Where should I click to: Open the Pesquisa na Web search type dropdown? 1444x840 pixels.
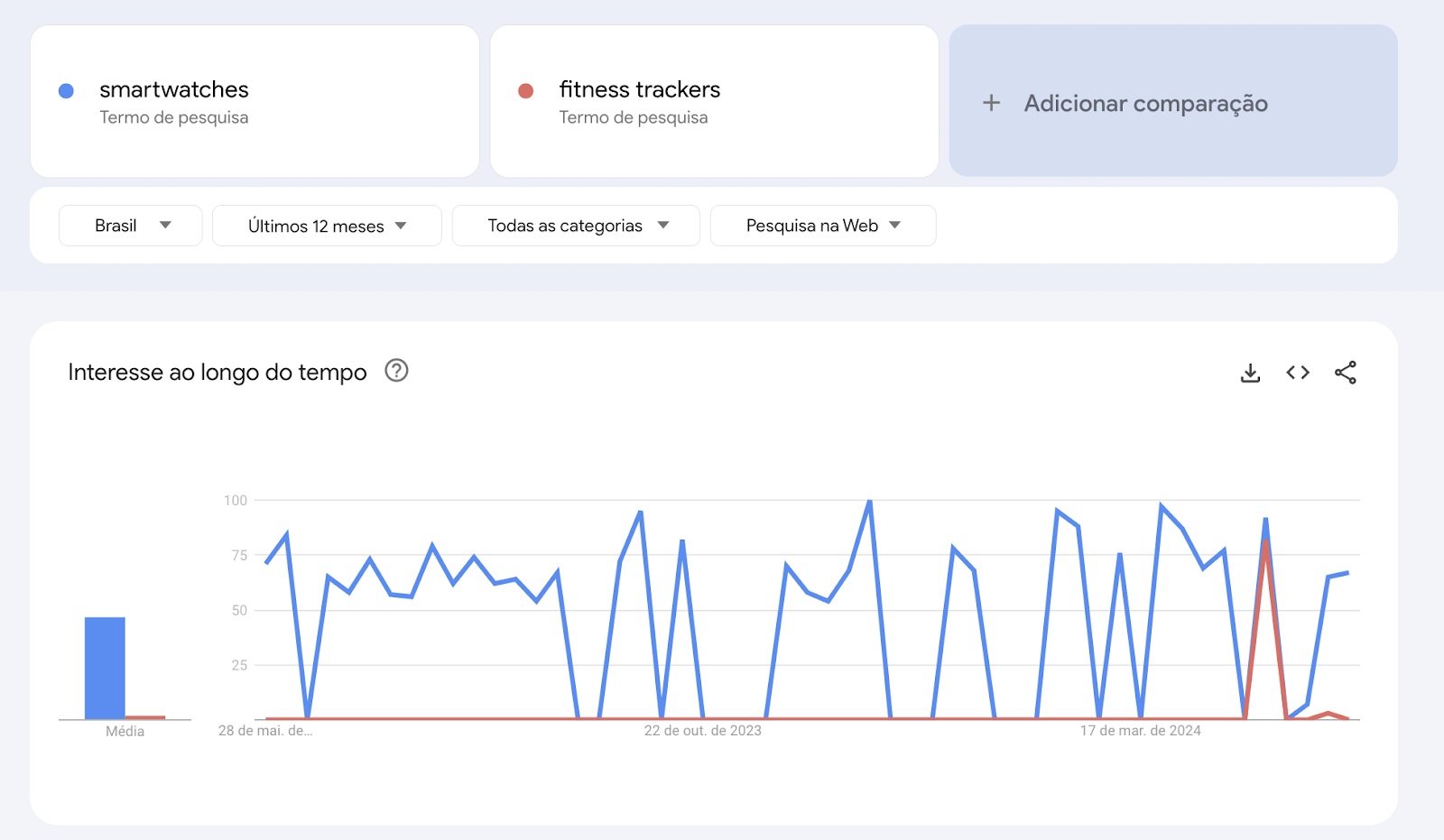coord(823,226)
